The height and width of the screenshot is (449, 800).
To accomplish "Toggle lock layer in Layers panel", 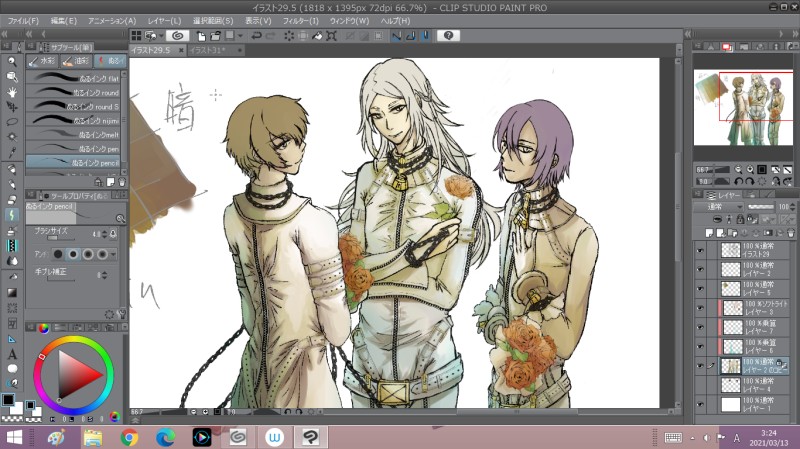I will tap(740, 219).
